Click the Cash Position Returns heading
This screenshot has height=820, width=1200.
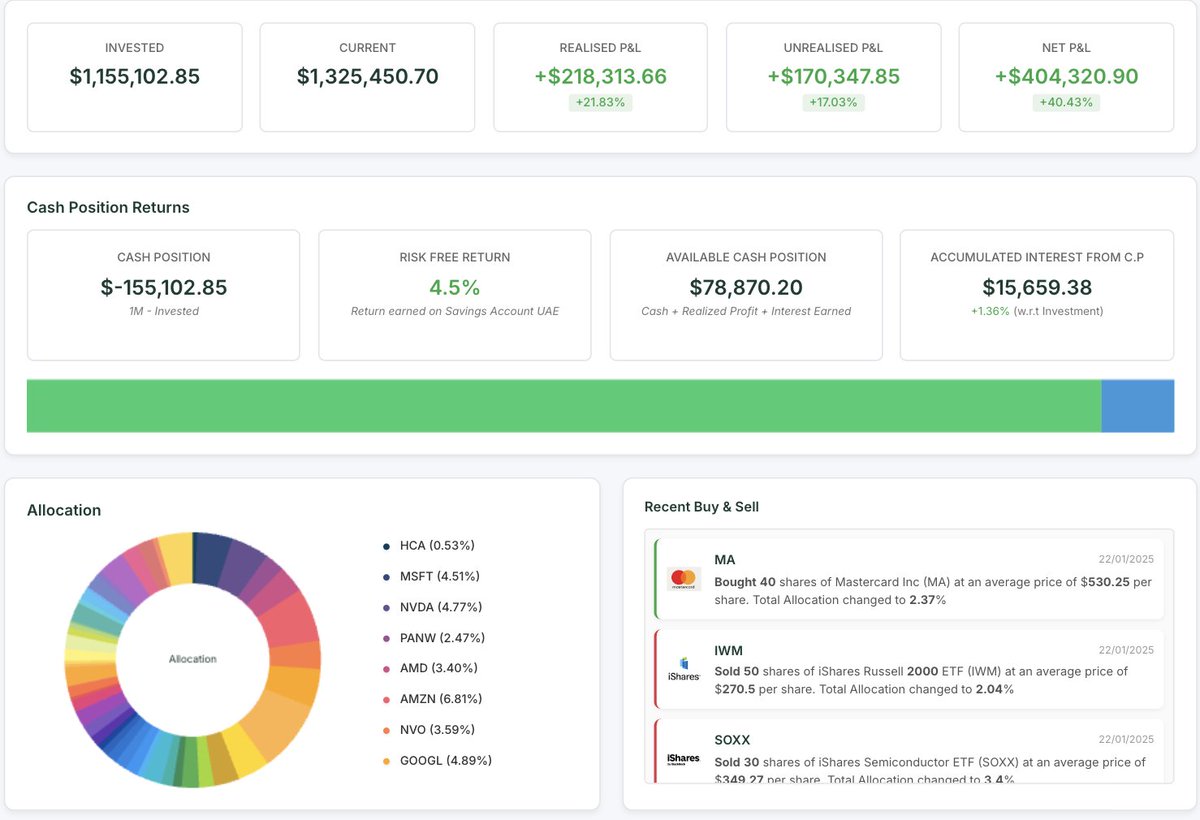(x=108, y=208)
